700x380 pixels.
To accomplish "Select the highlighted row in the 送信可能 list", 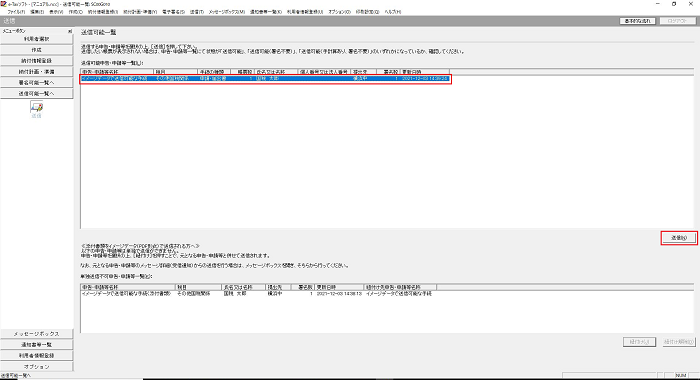I will click(x=266, y=79).
